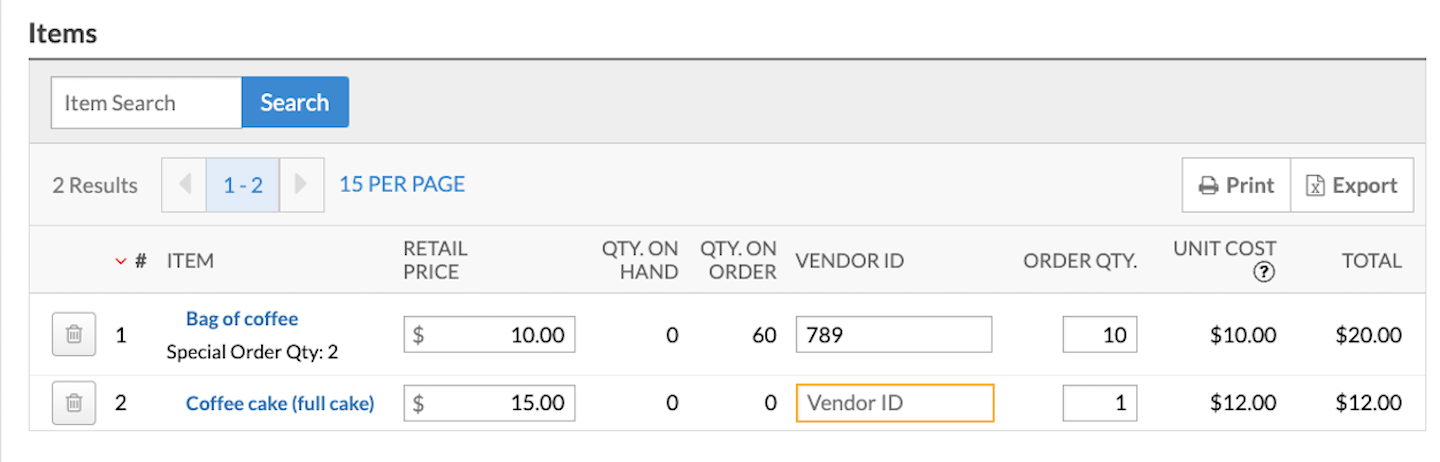Select the 1 - 2 page indicator
Viewport: 1440px width, 462px height.
point(243,185)
